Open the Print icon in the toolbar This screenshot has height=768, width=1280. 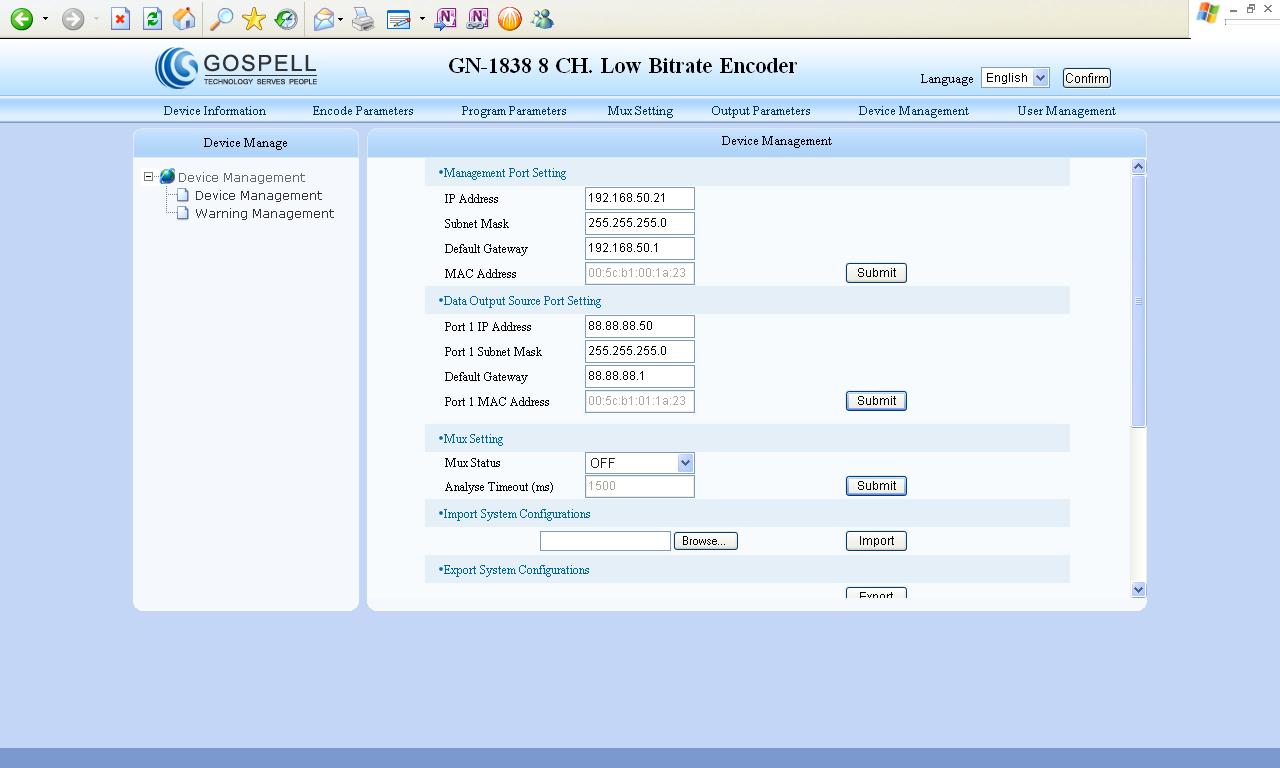click(360, 19)
